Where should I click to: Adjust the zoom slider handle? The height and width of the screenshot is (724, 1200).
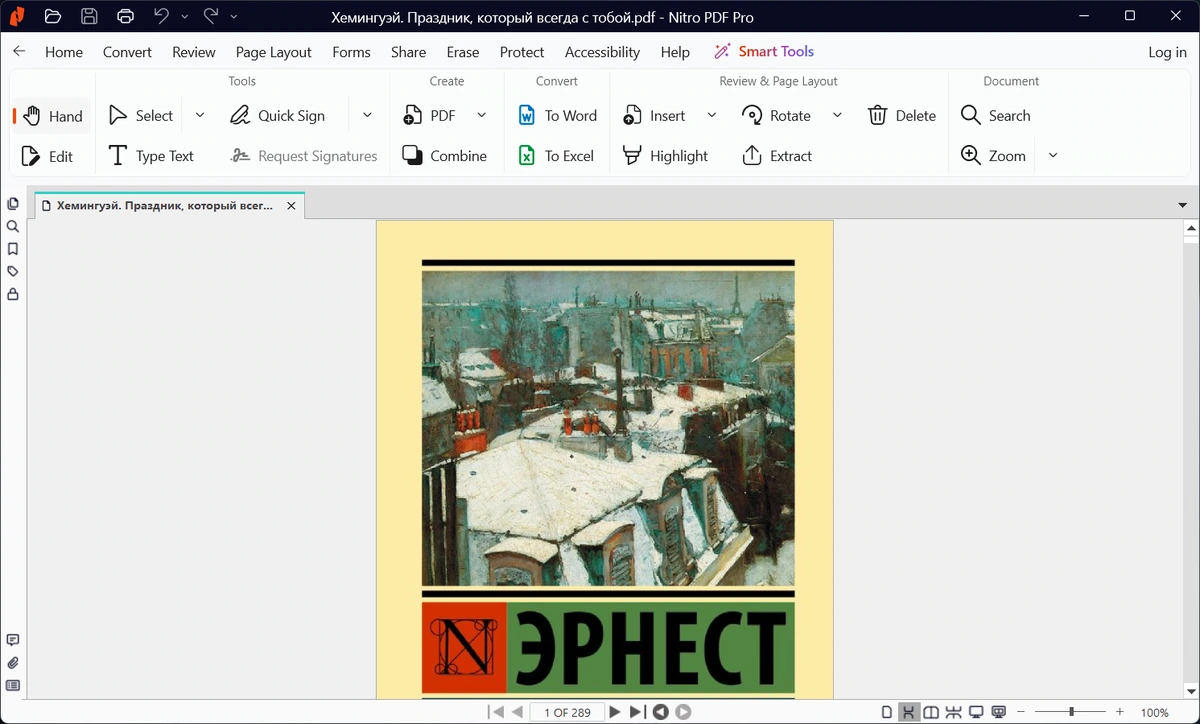[x=1071, y=712]
